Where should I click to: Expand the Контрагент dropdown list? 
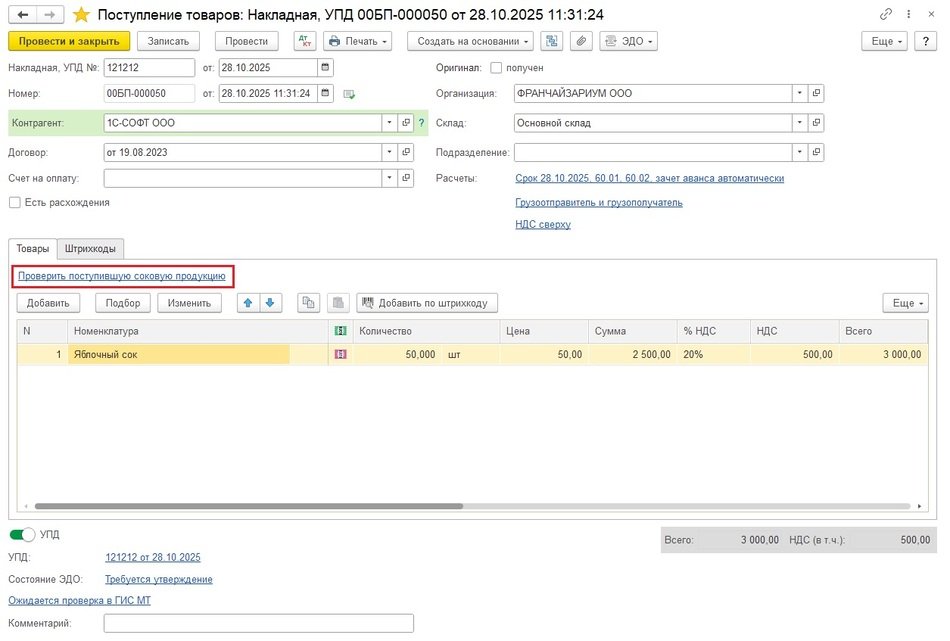coord(389,123)
